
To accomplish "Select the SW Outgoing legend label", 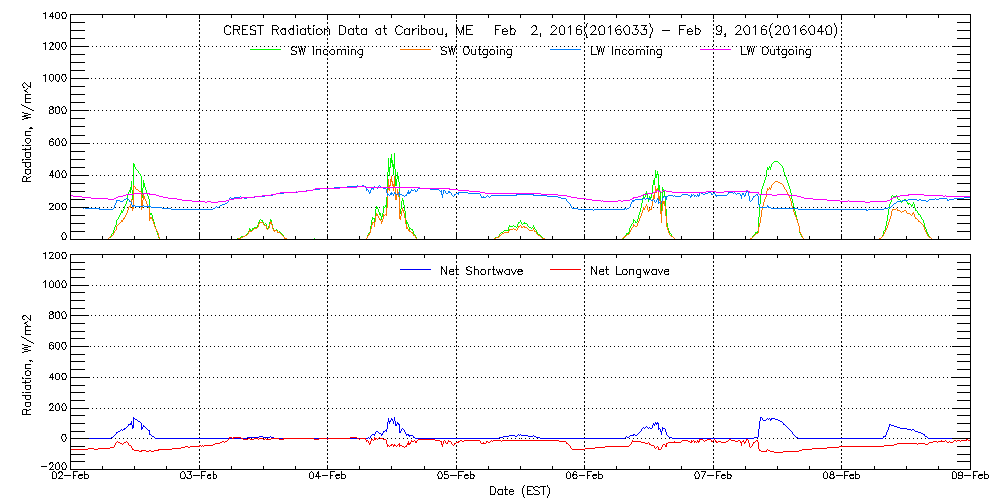I will [476, 51].
